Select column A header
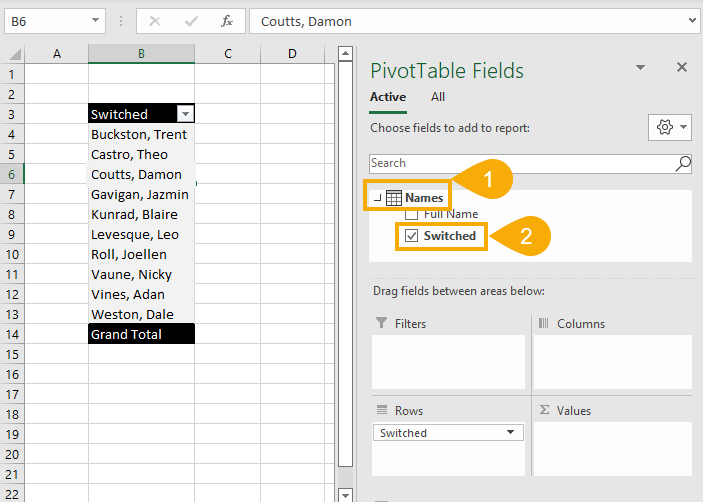The width and height of the screenshot is (703, 502). tap(56, 54)
